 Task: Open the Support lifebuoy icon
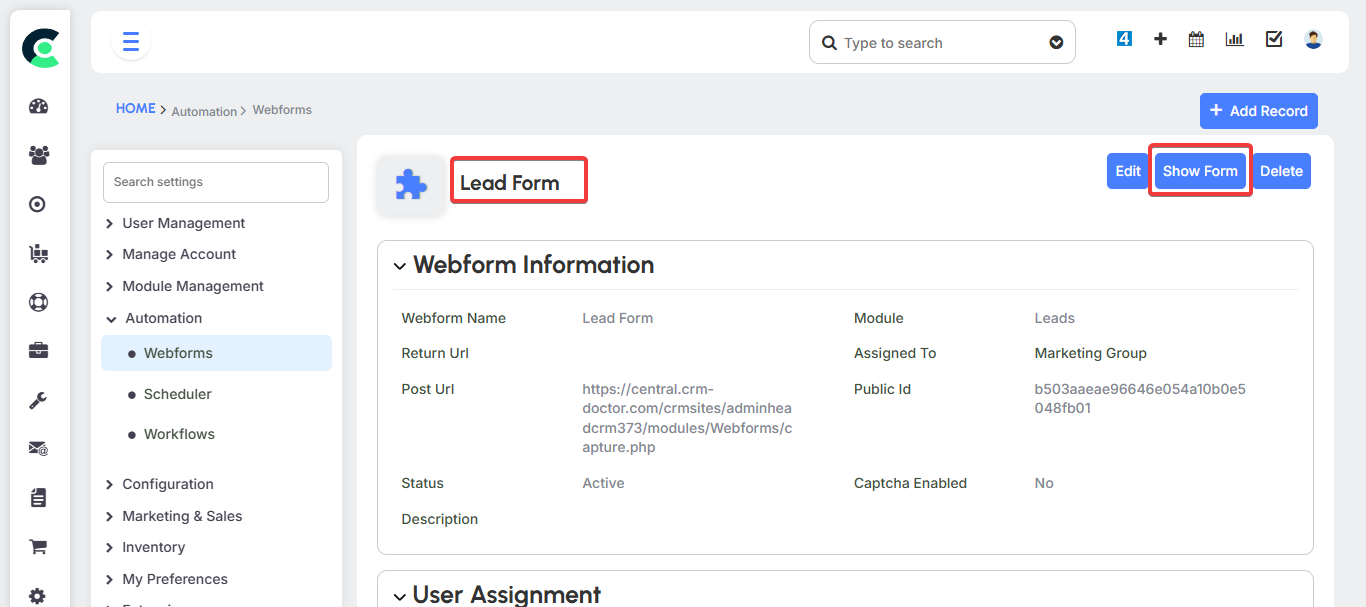coord(37,302)
